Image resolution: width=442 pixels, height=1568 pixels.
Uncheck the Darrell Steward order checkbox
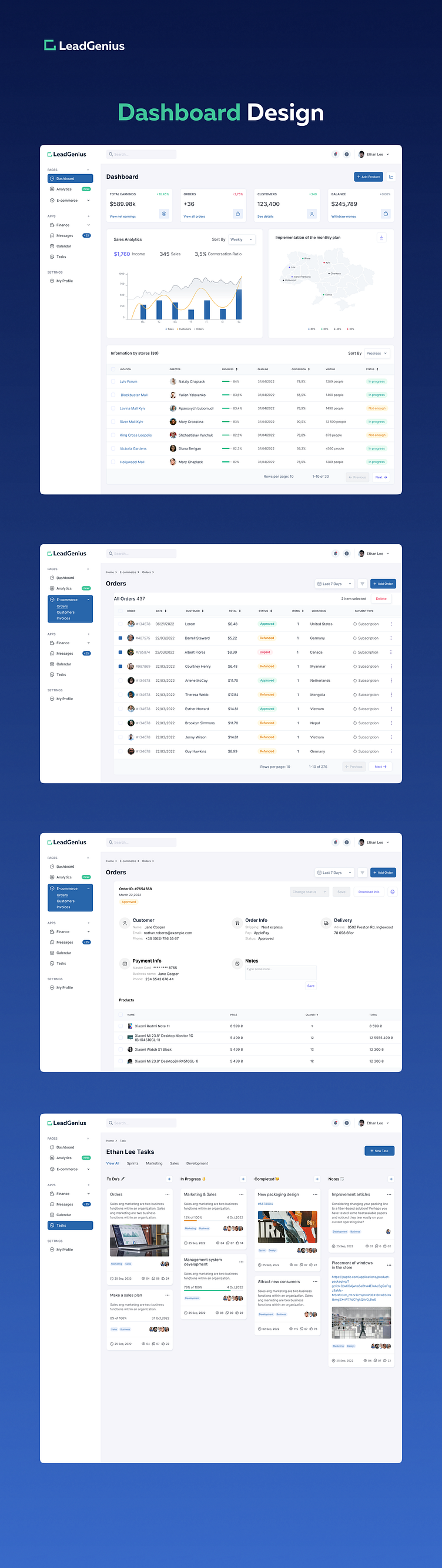(120, 638)
